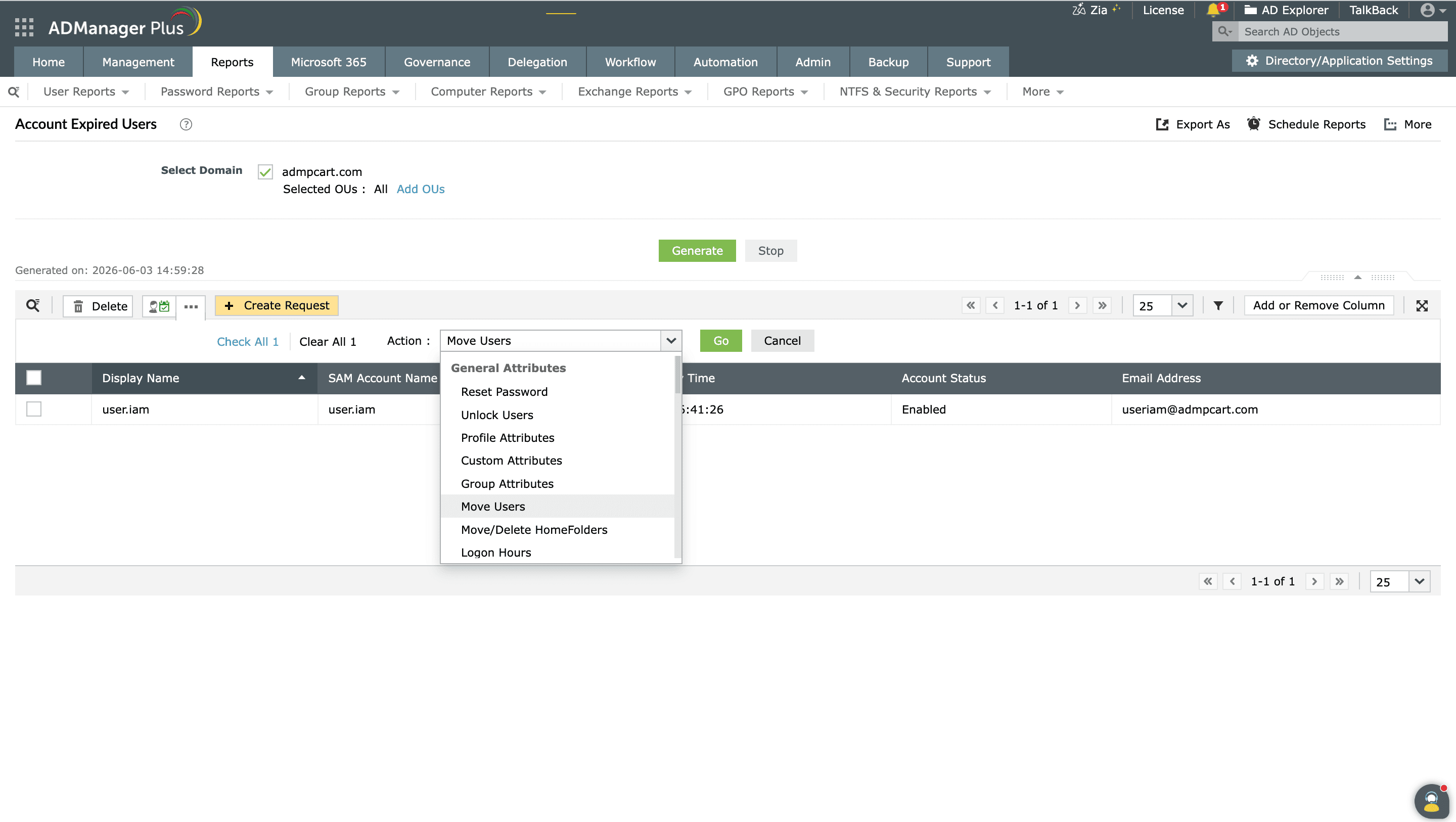Image resolution: width=1456 pixels, height=822 pixels.
Task: Choose Reset Password from action list
Action: coord(557,392)
